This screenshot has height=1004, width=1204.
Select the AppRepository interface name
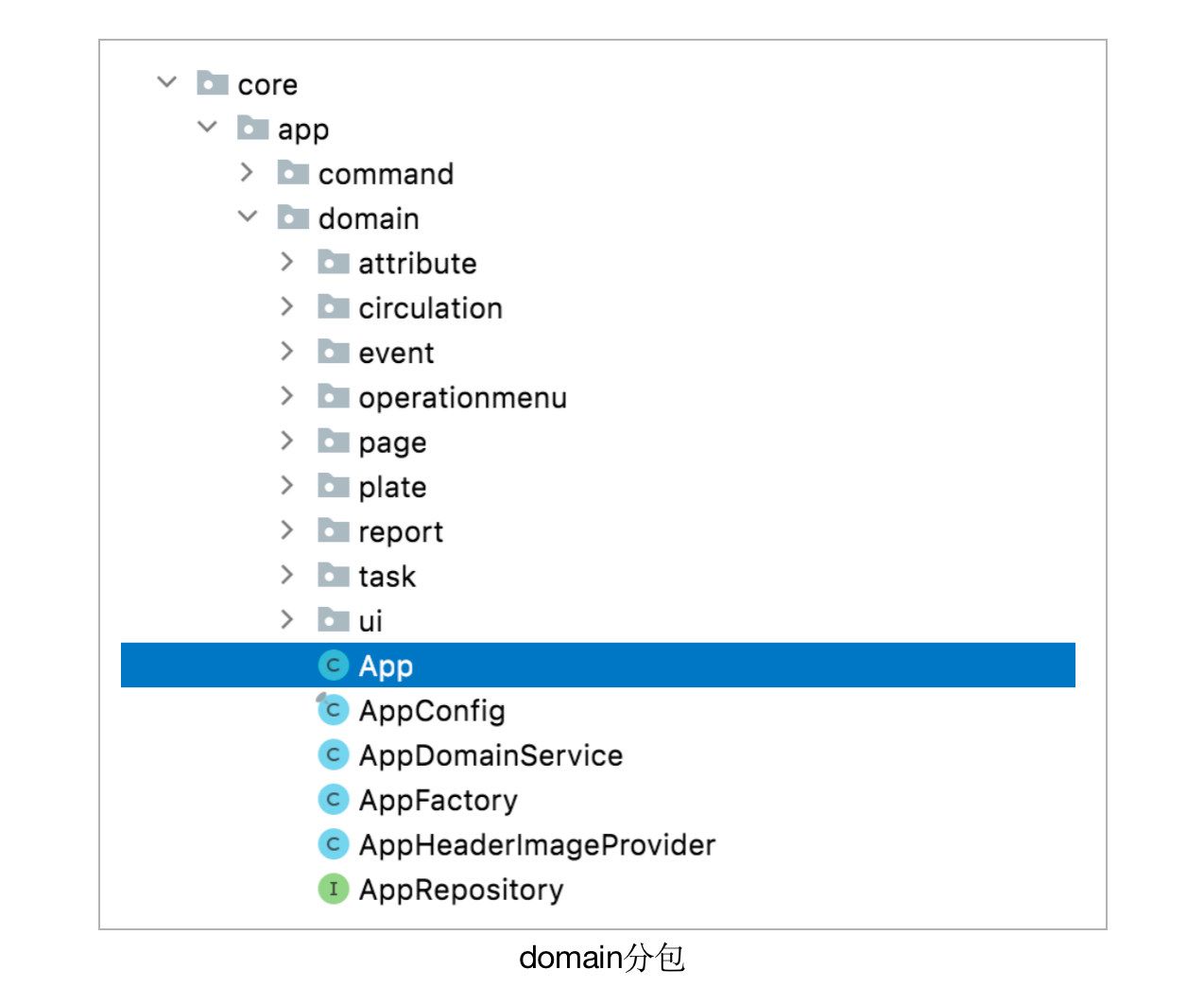[460, 890]
